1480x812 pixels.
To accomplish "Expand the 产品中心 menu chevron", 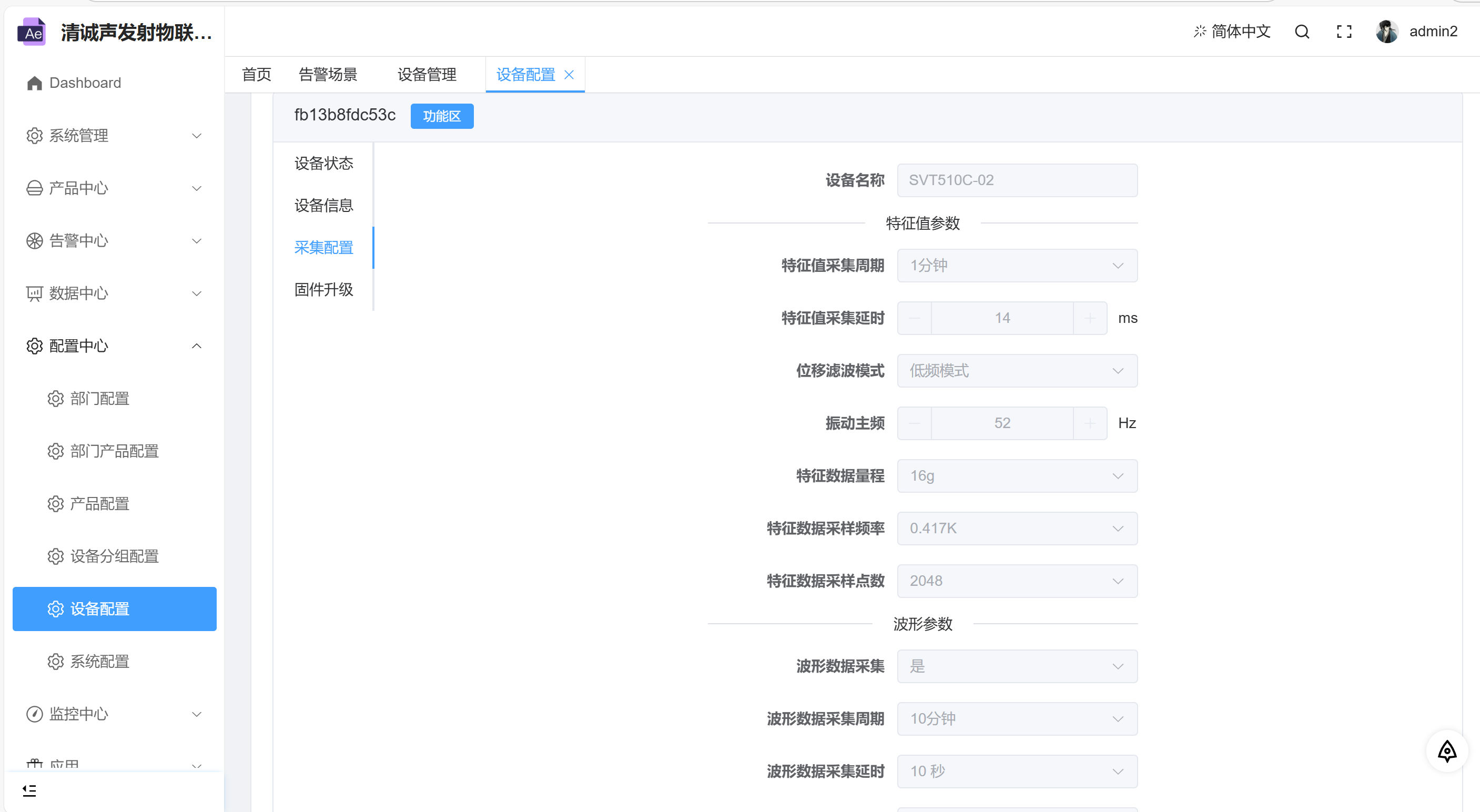I will click(197, 188).
